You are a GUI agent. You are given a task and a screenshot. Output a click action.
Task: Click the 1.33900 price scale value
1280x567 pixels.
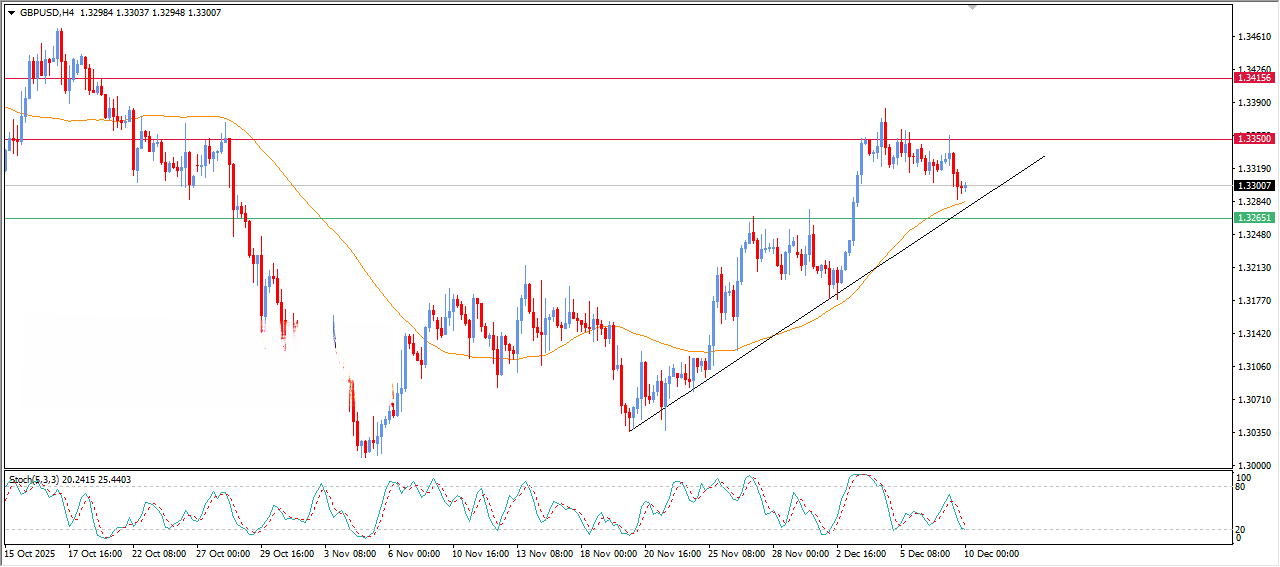coord(1254,103)
